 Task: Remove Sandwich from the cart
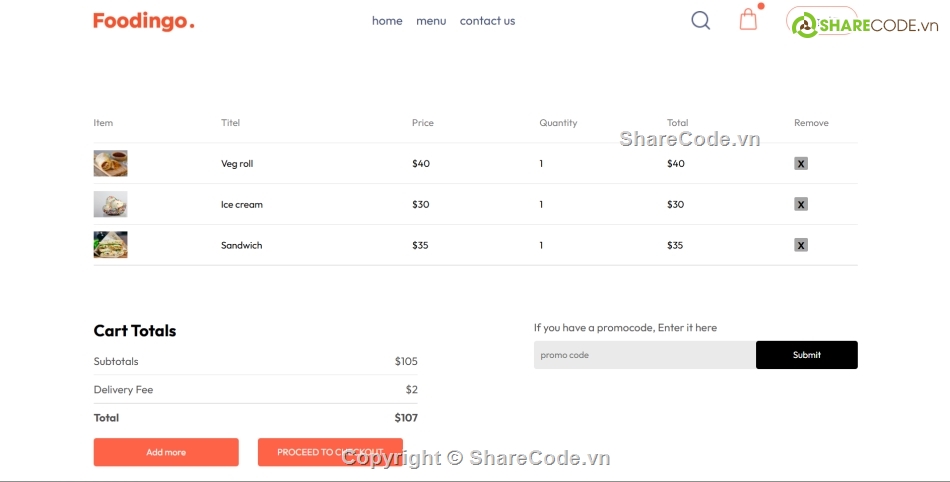pyautogui.click(x=801, y=245)
